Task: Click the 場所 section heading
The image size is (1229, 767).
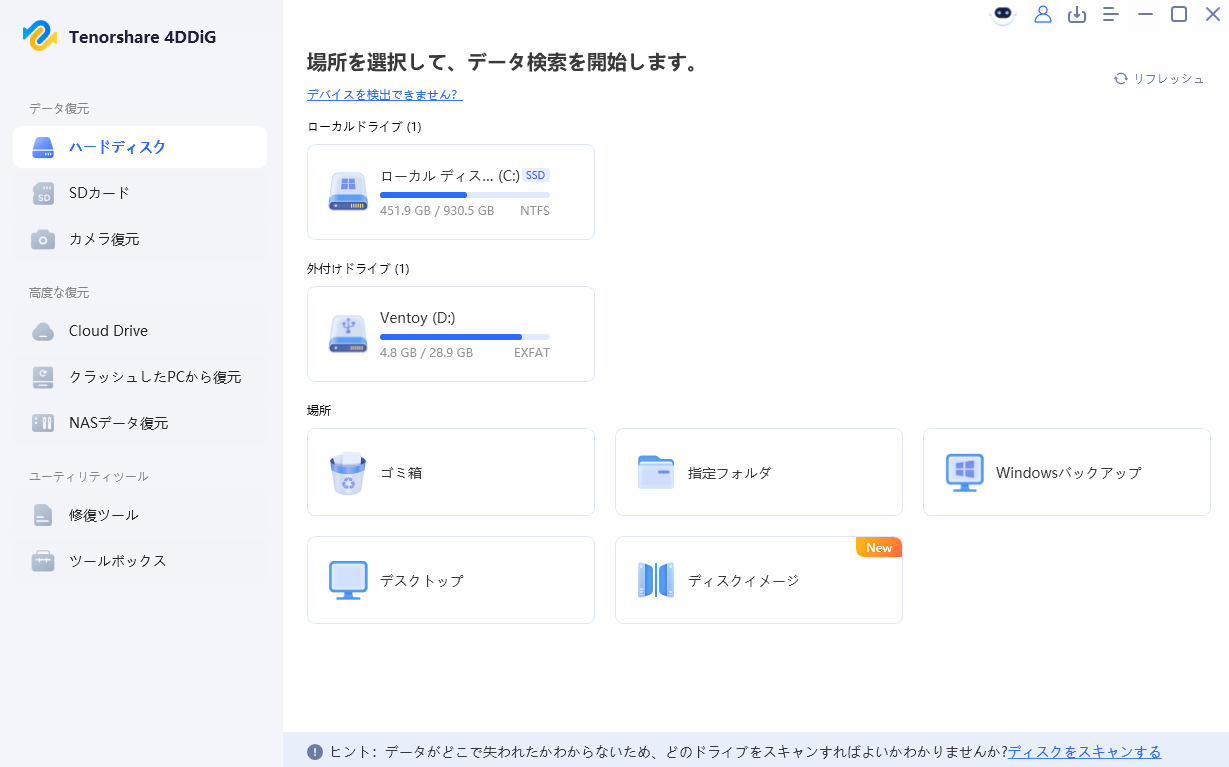Action: [319, 411]
